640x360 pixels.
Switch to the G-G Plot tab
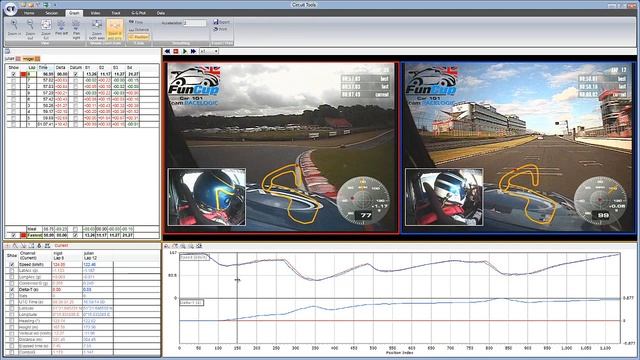[x=138, y=13]
